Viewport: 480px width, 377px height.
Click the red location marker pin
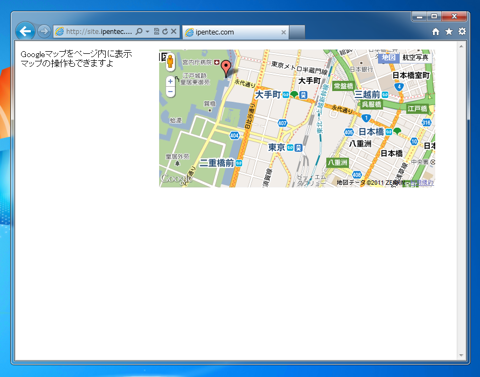pos(226,68)
